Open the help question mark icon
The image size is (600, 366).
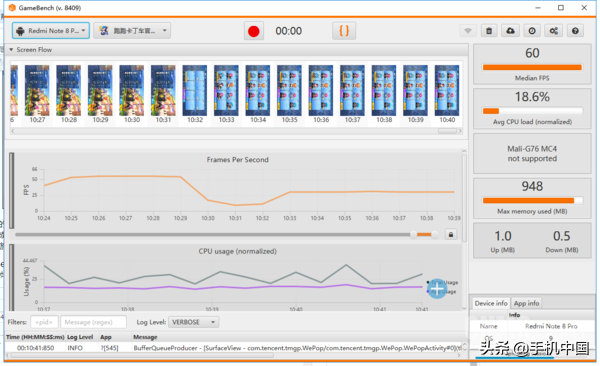[575, 31]
